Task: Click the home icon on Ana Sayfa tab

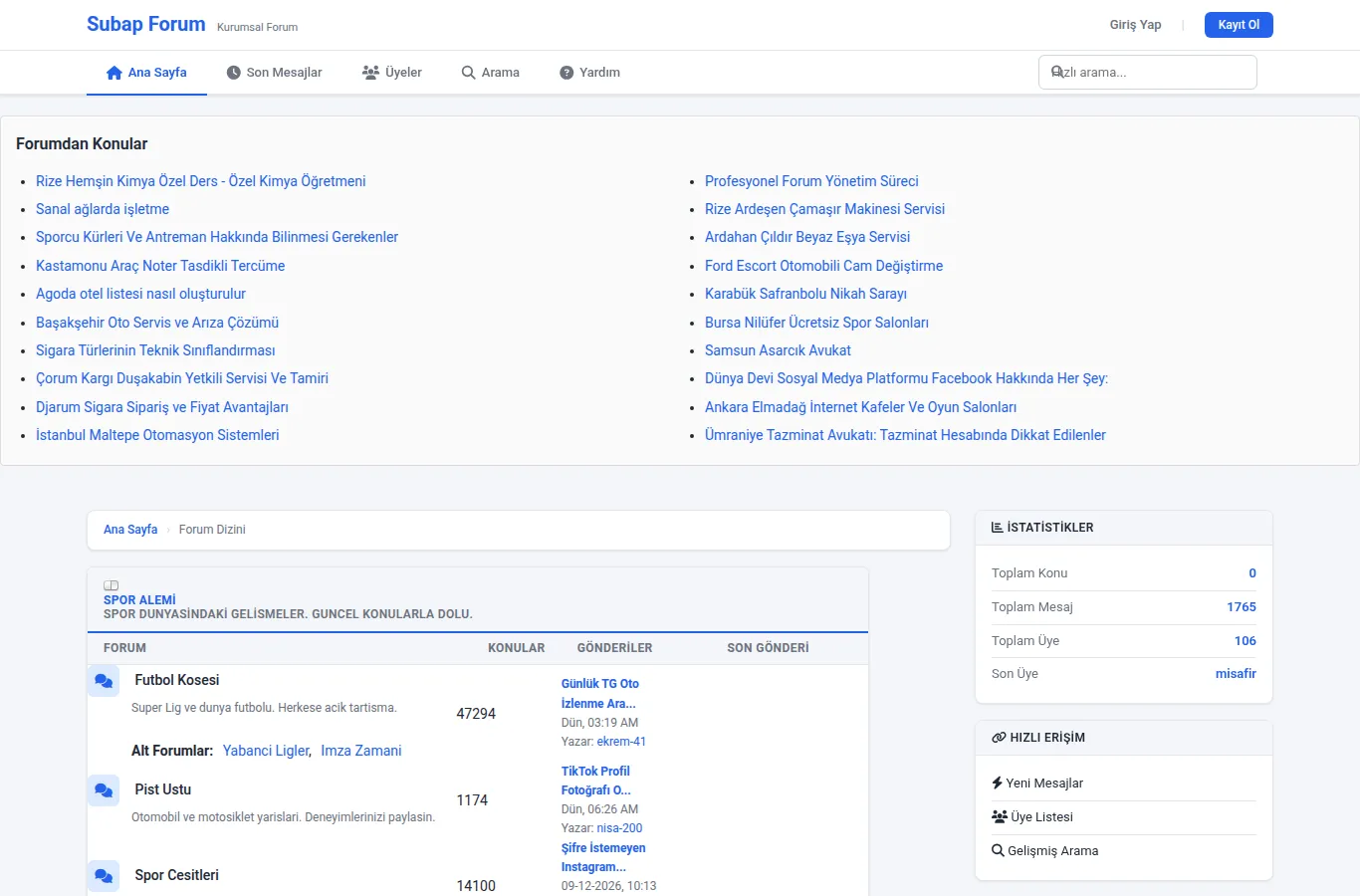Action: [x=114, y=73]
